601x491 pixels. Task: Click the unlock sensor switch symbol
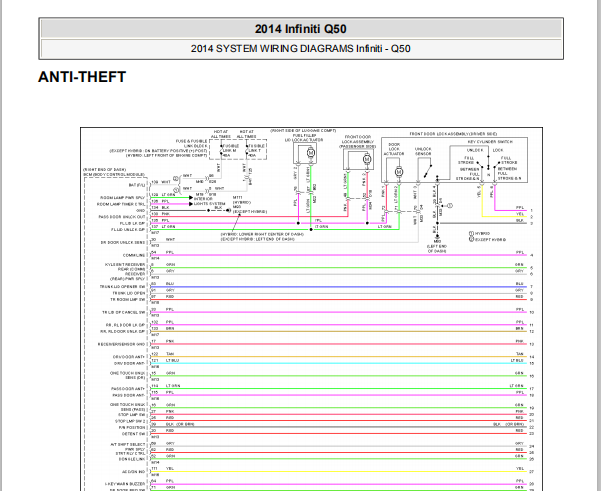[427, 171]
